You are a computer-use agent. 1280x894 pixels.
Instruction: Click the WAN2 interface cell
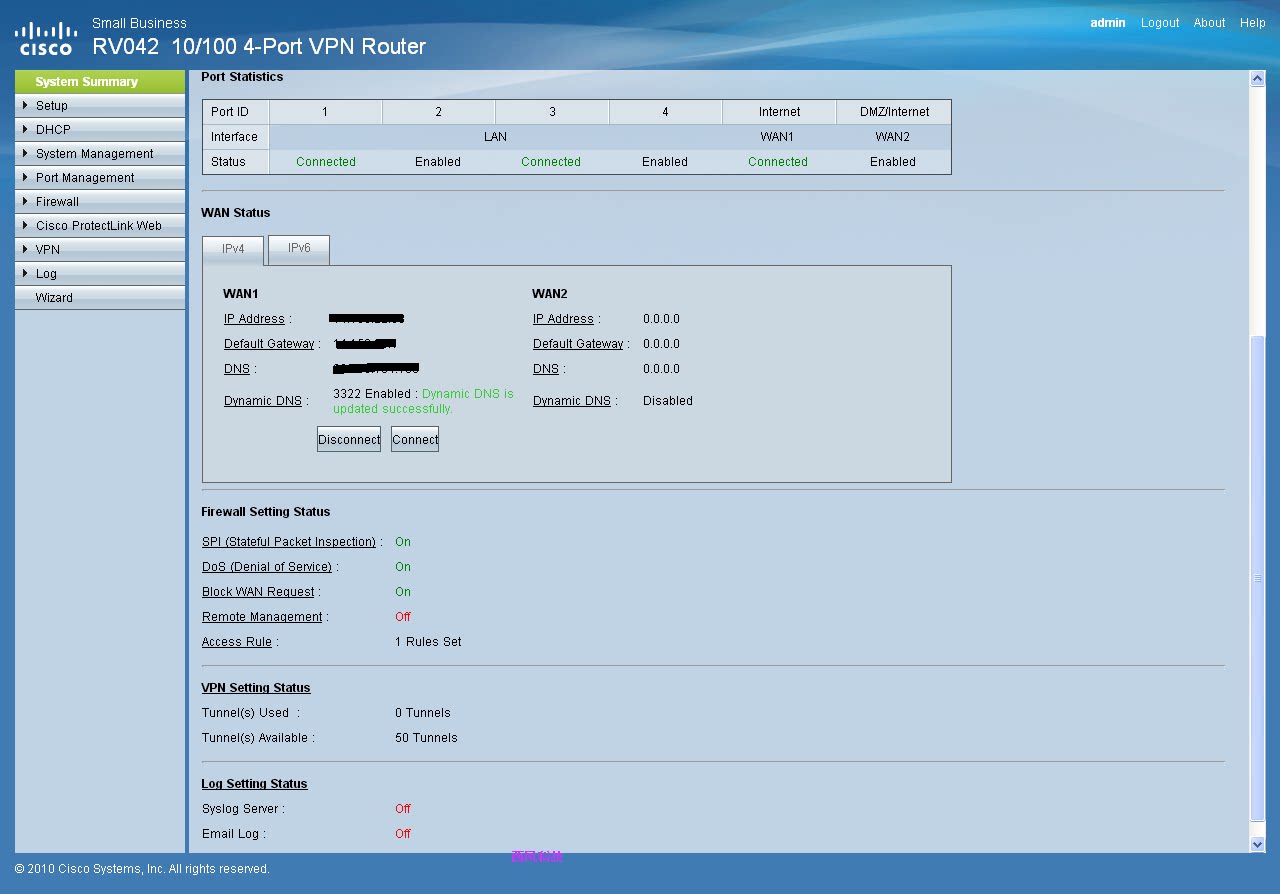tap(893, 137)
